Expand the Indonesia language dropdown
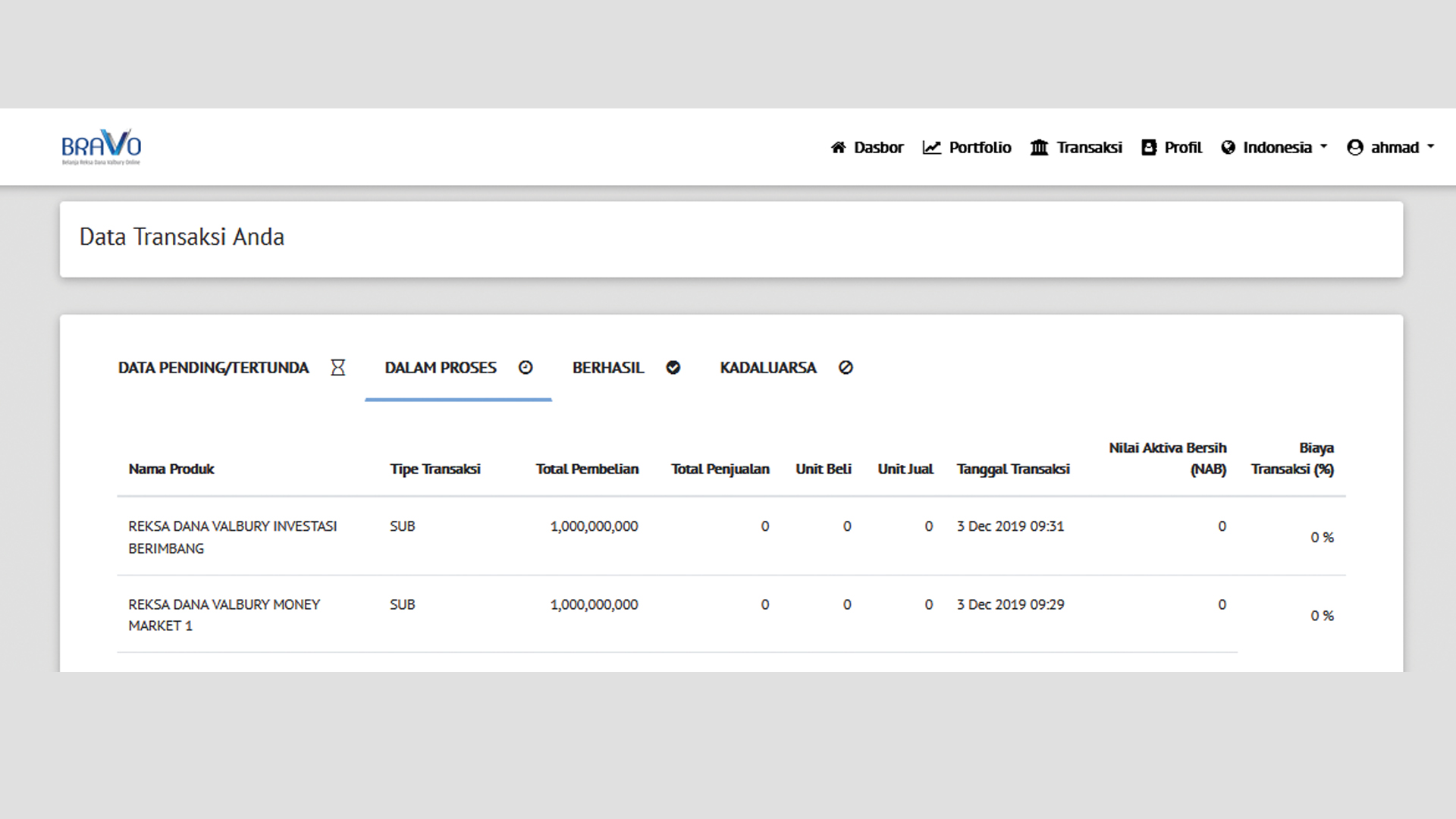The image size is (1456, 819). click(1323, 147)
